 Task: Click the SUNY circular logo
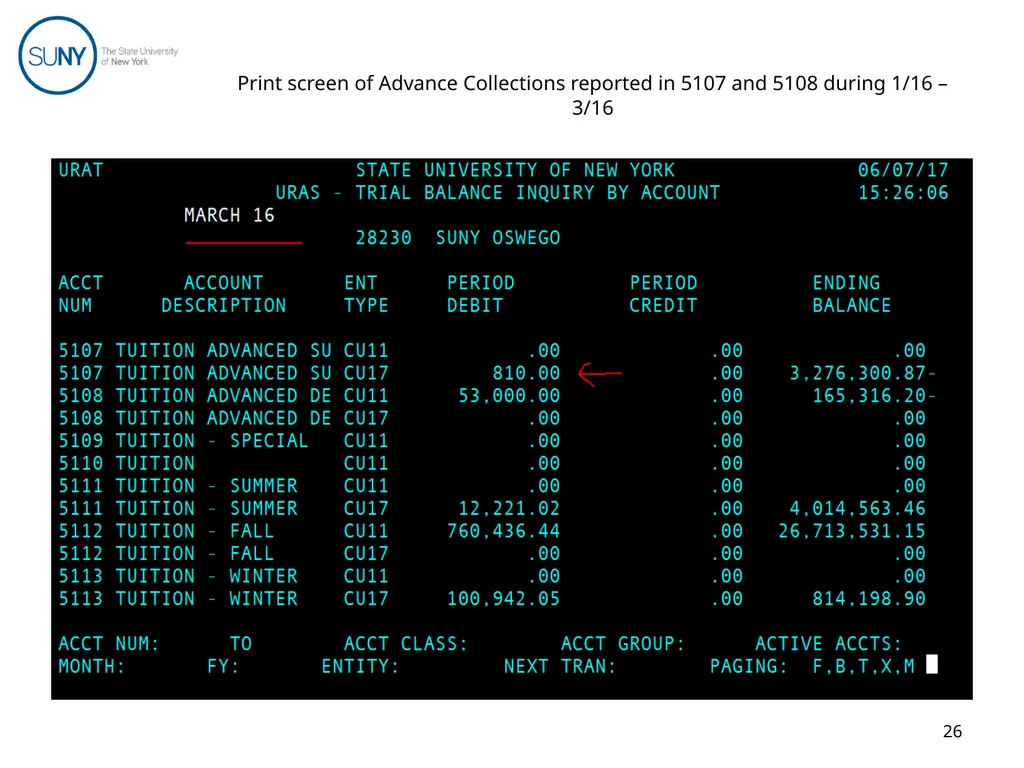click(x=57, y=56)
